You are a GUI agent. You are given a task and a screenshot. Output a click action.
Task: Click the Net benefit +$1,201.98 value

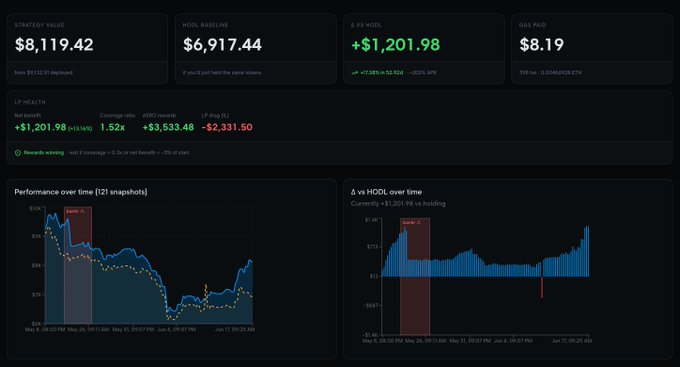point(40,128)
